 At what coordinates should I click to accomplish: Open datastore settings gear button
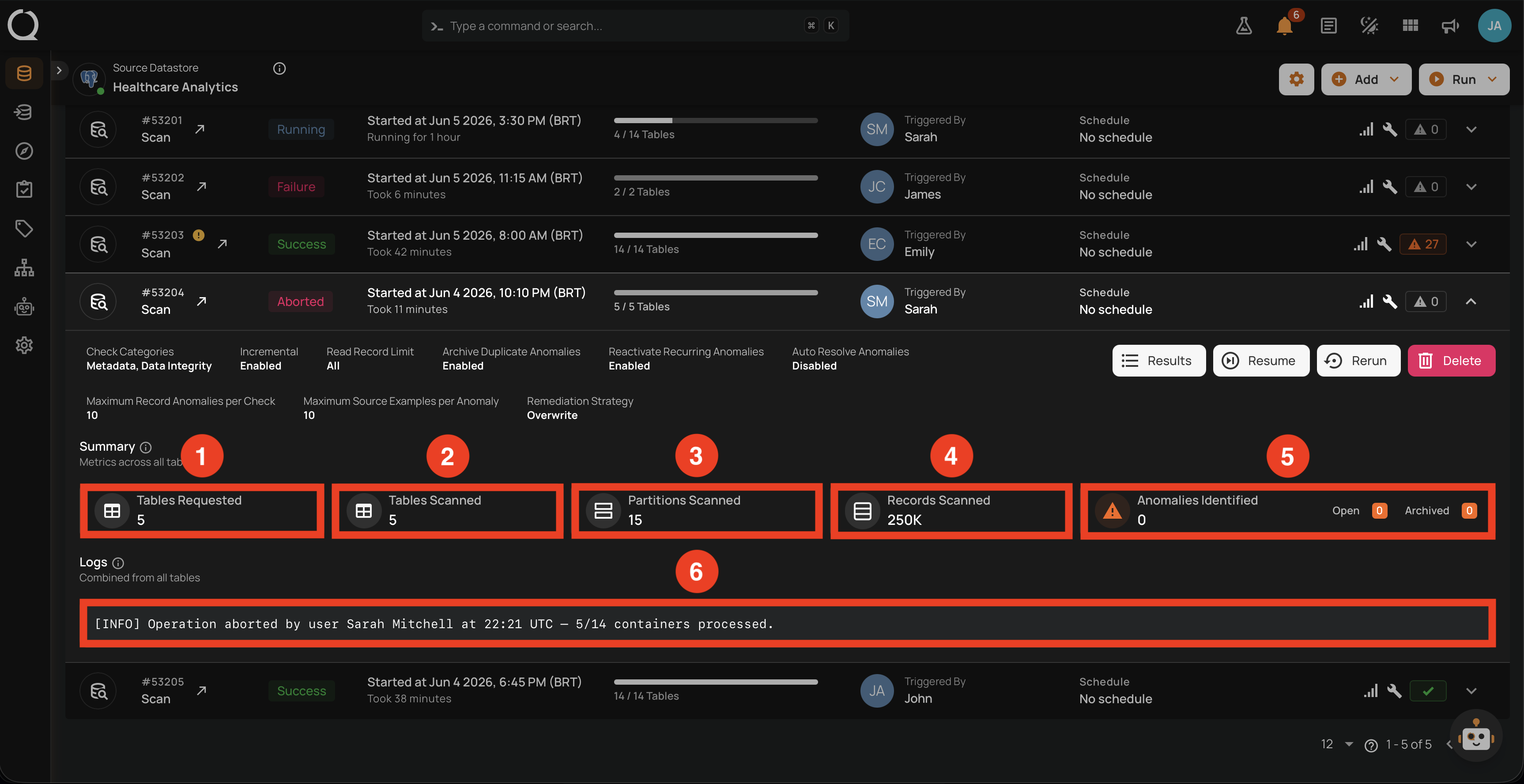pyautogui.click(x=1296, y=79)
